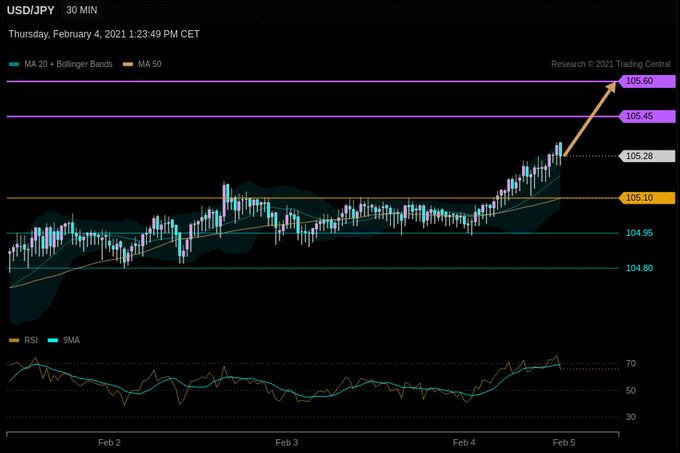Click the USD/JPY pair title
680x453 pixels.
(30, 10)
